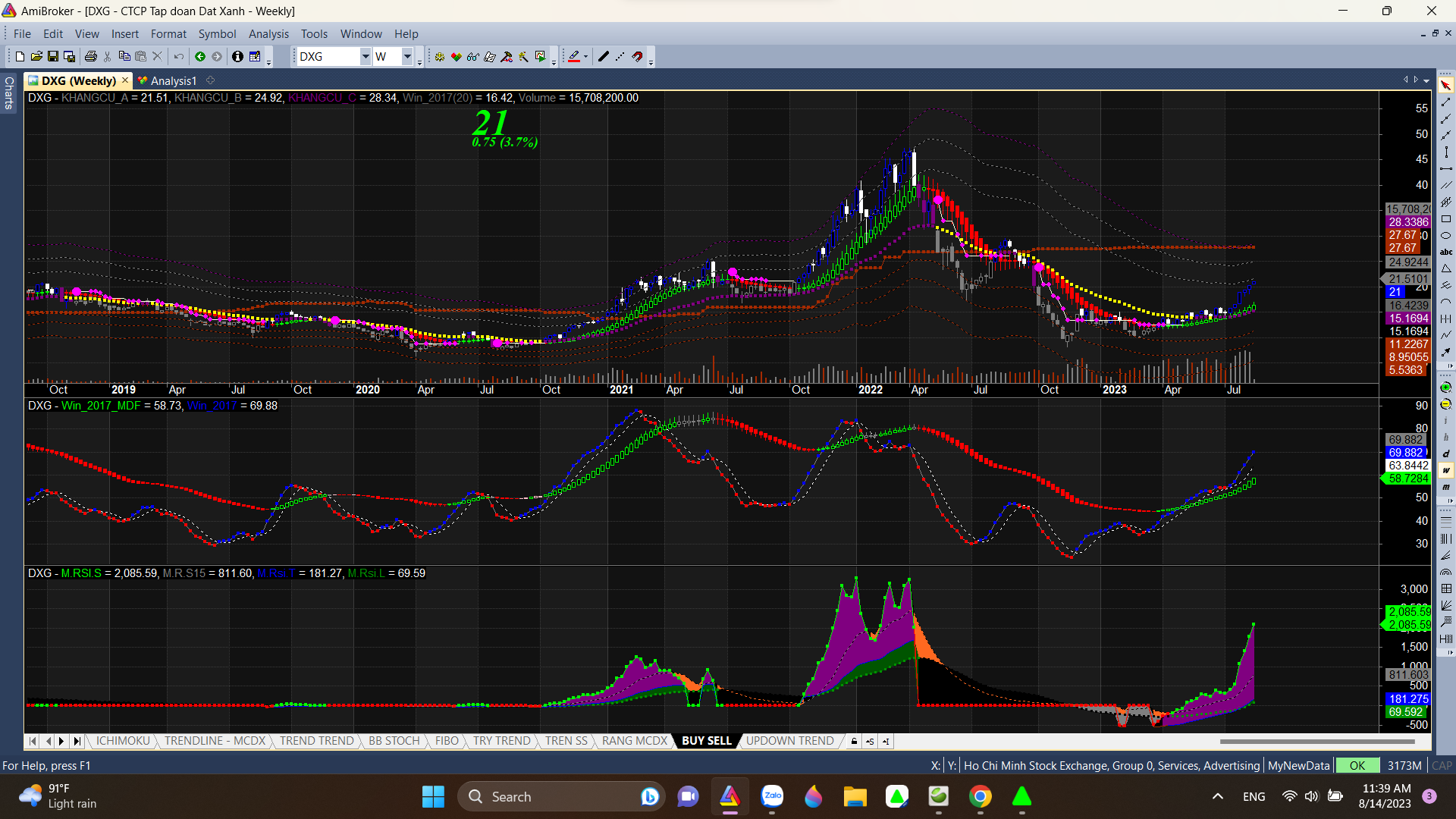This screenshot has height=819, width=1456.
Task: Go to last sheet tab arrow
Action: pyautogui.click(x=77, y=741)
